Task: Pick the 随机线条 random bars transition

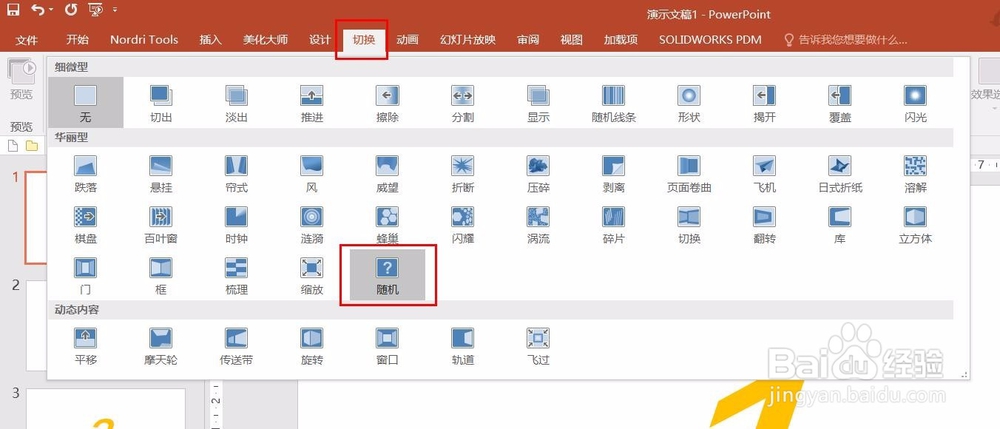Action: coord(614,103)
